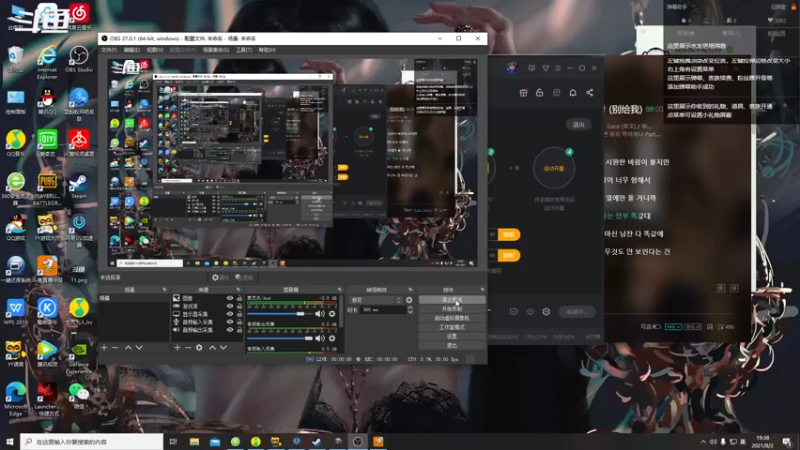Click the share icon in streaming assistant window
The height and width of the screenshot is (450, 800).
coord(590,93)
